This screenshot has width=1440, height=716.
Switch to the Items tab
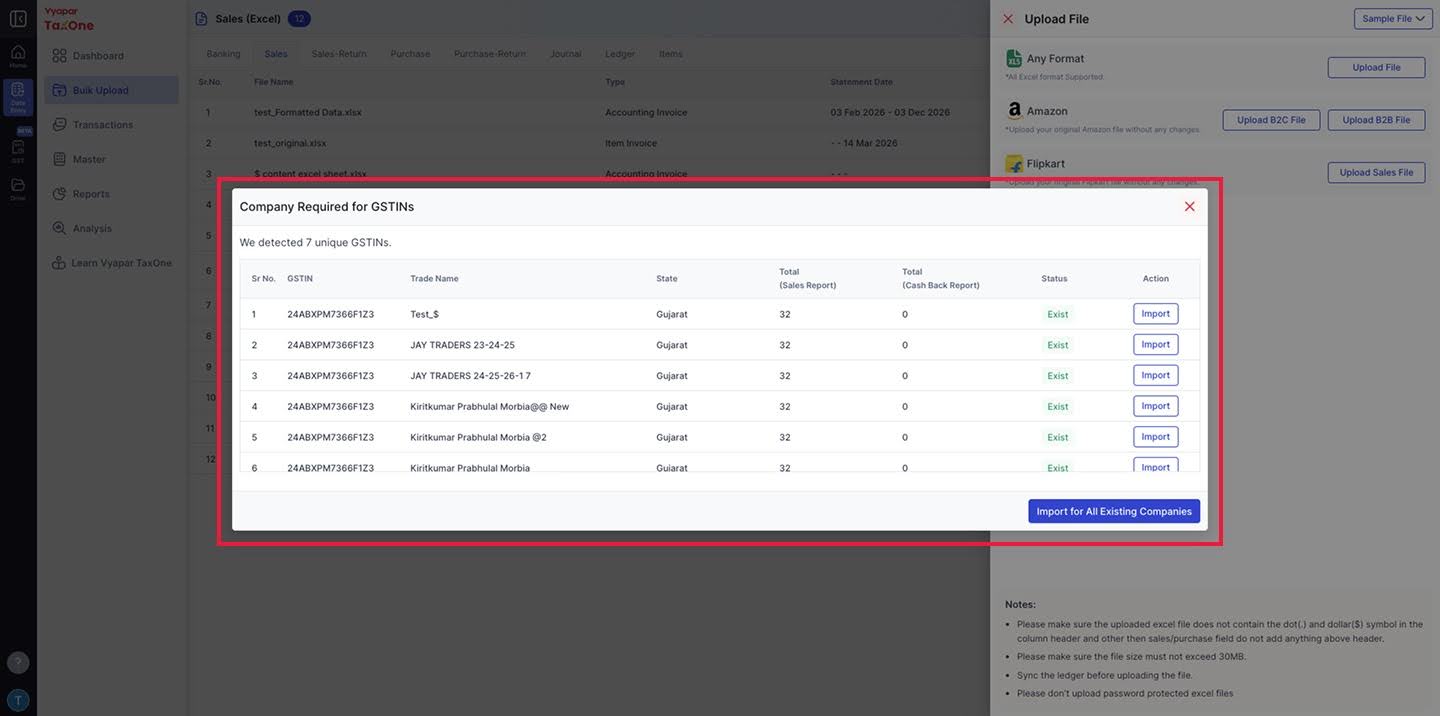(x=671, y=54)
